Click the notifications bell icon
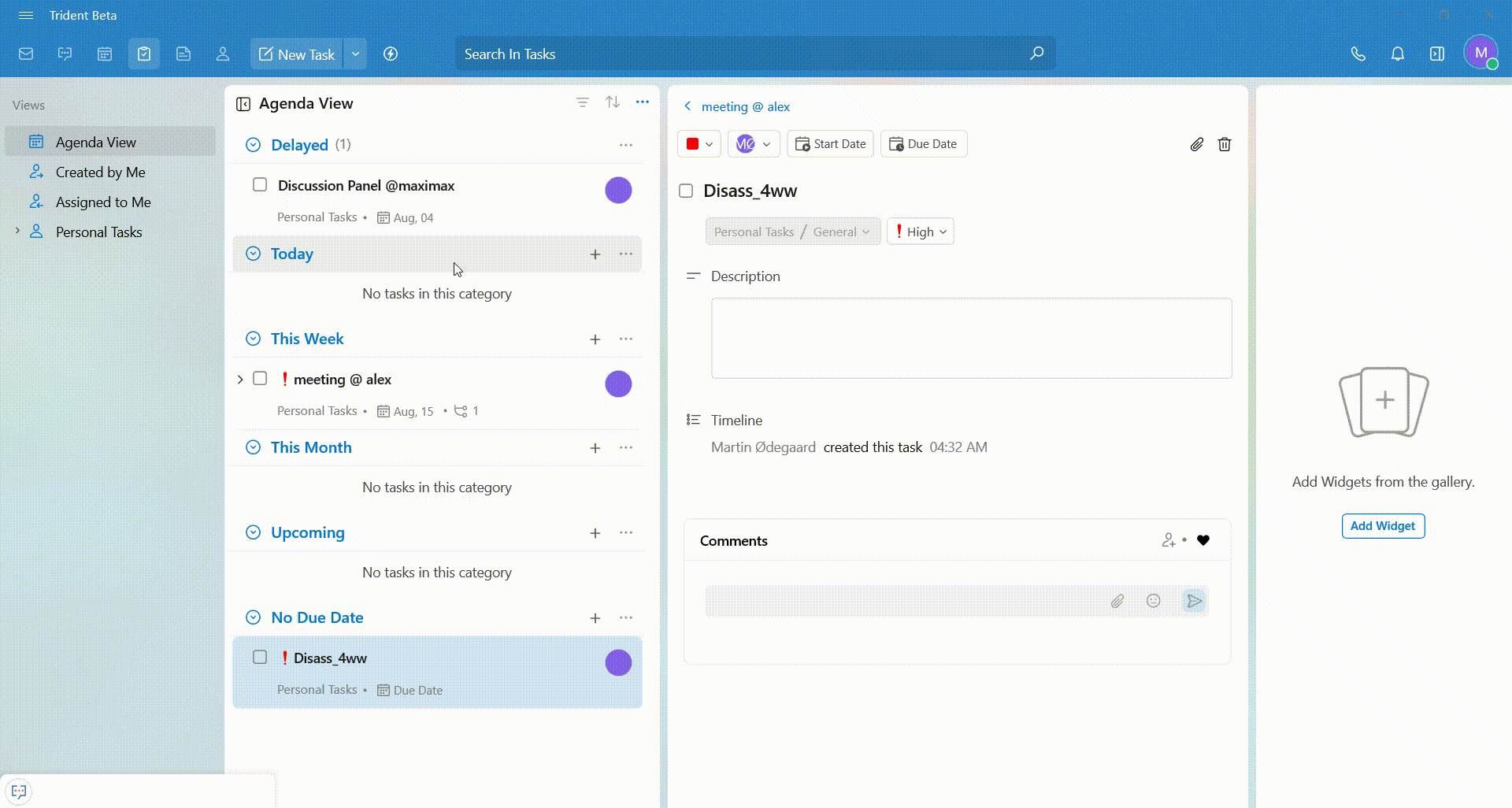1512x808 pixels. pos(1397,54)
